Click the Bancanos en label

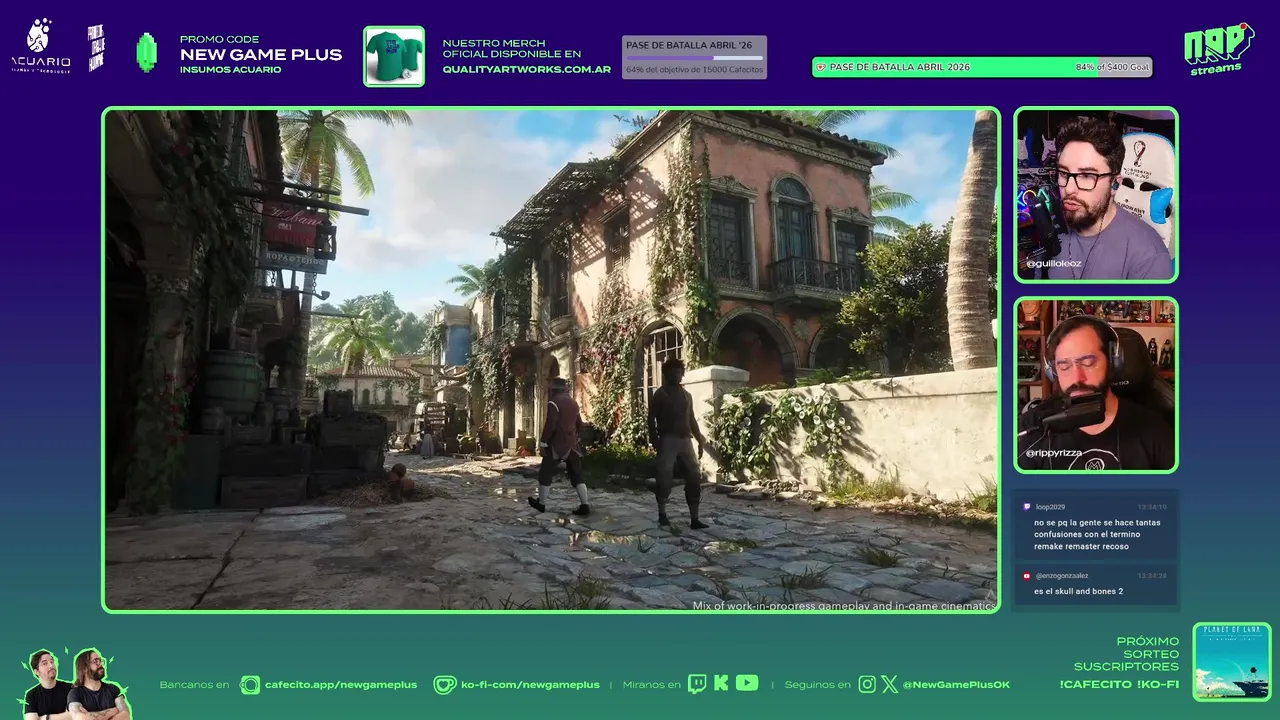[x=194, y=685]
